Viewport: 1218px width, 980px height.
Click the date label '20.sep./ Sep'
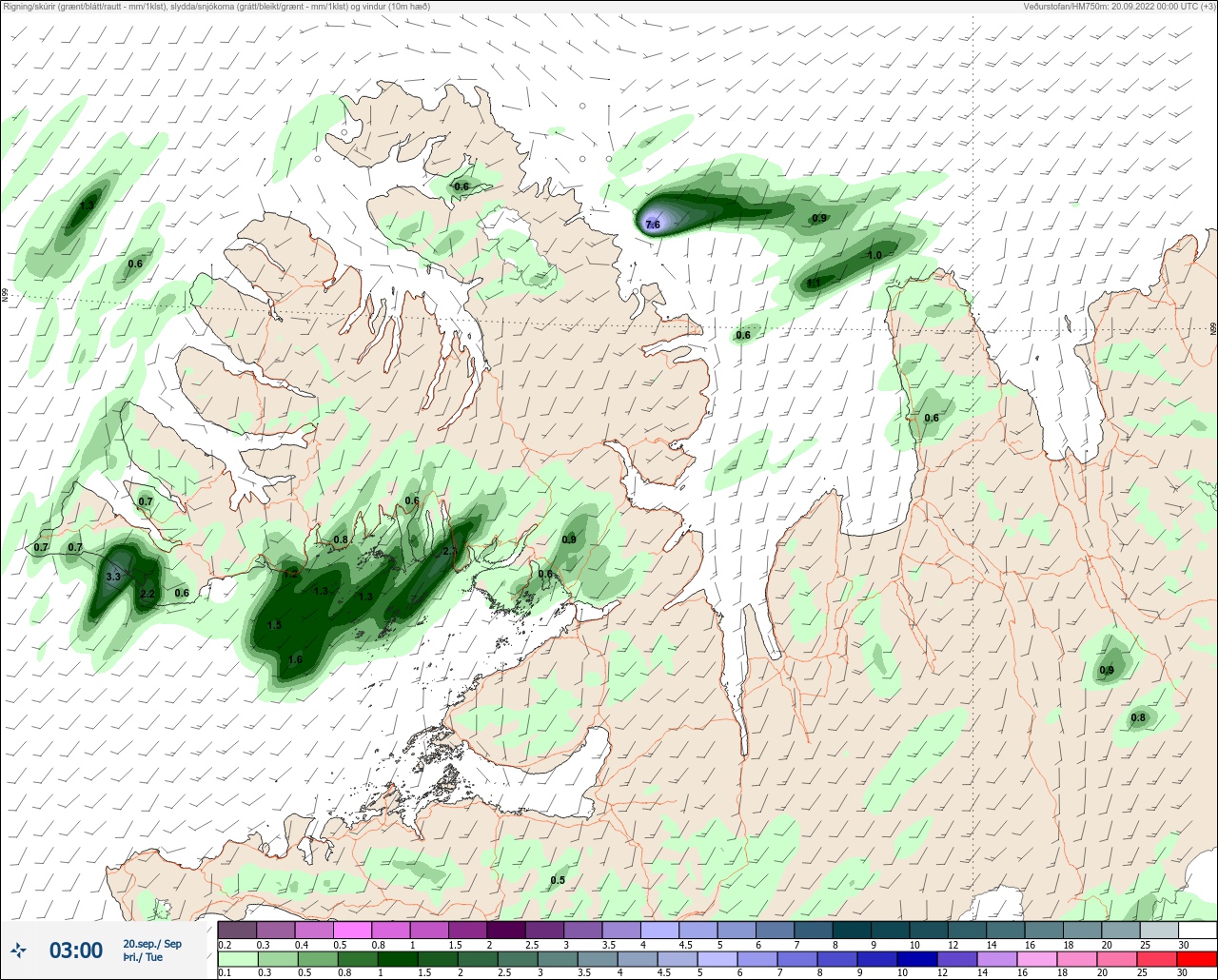click(152, 943)
